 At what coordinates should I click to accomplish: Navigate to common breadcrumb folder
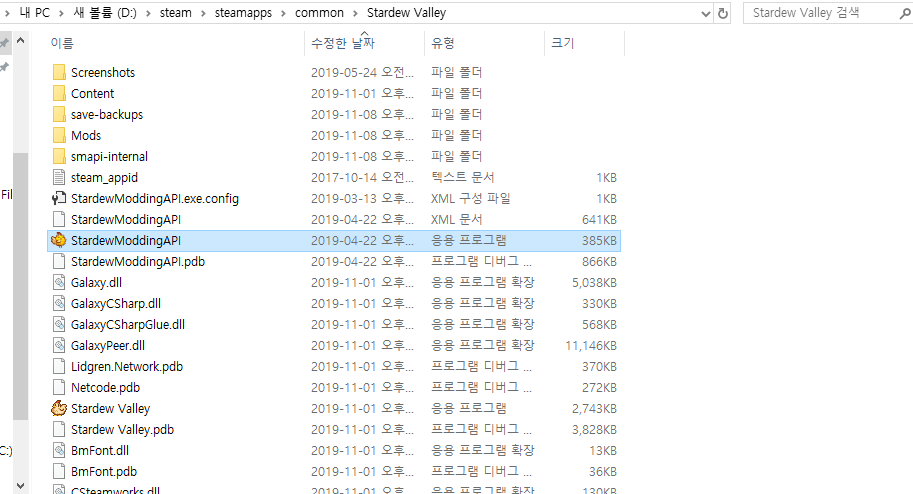(x=319, y=13)
